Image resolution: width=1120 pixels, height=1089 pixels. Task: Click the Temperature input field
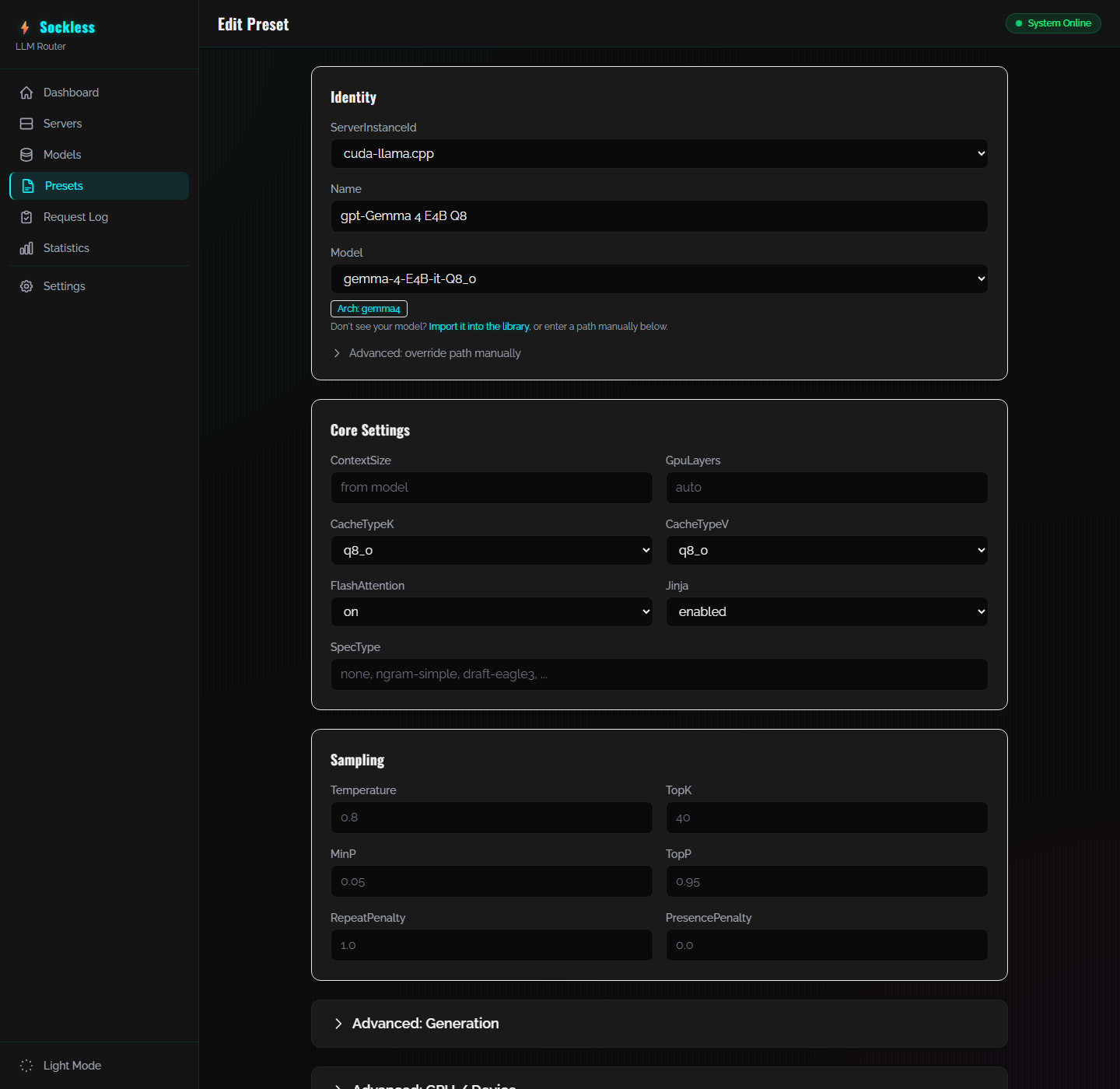point(492,818)
